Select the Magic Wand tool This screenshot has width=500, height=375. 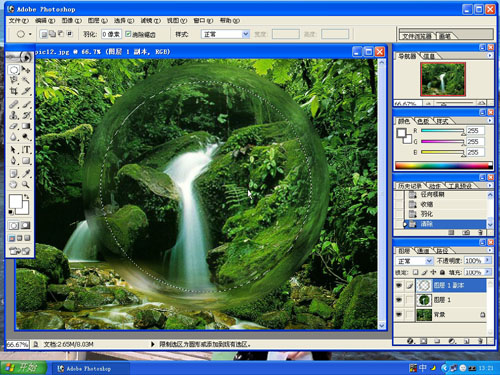(x=26, y=80)
